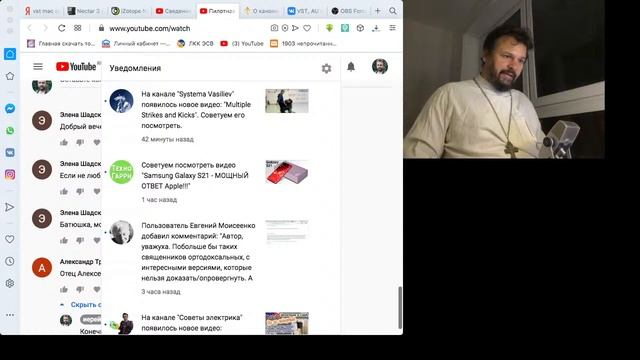Open WhatsApp in Opera sidebar
The height and width of the screenshot is (360, 640).
10,131
